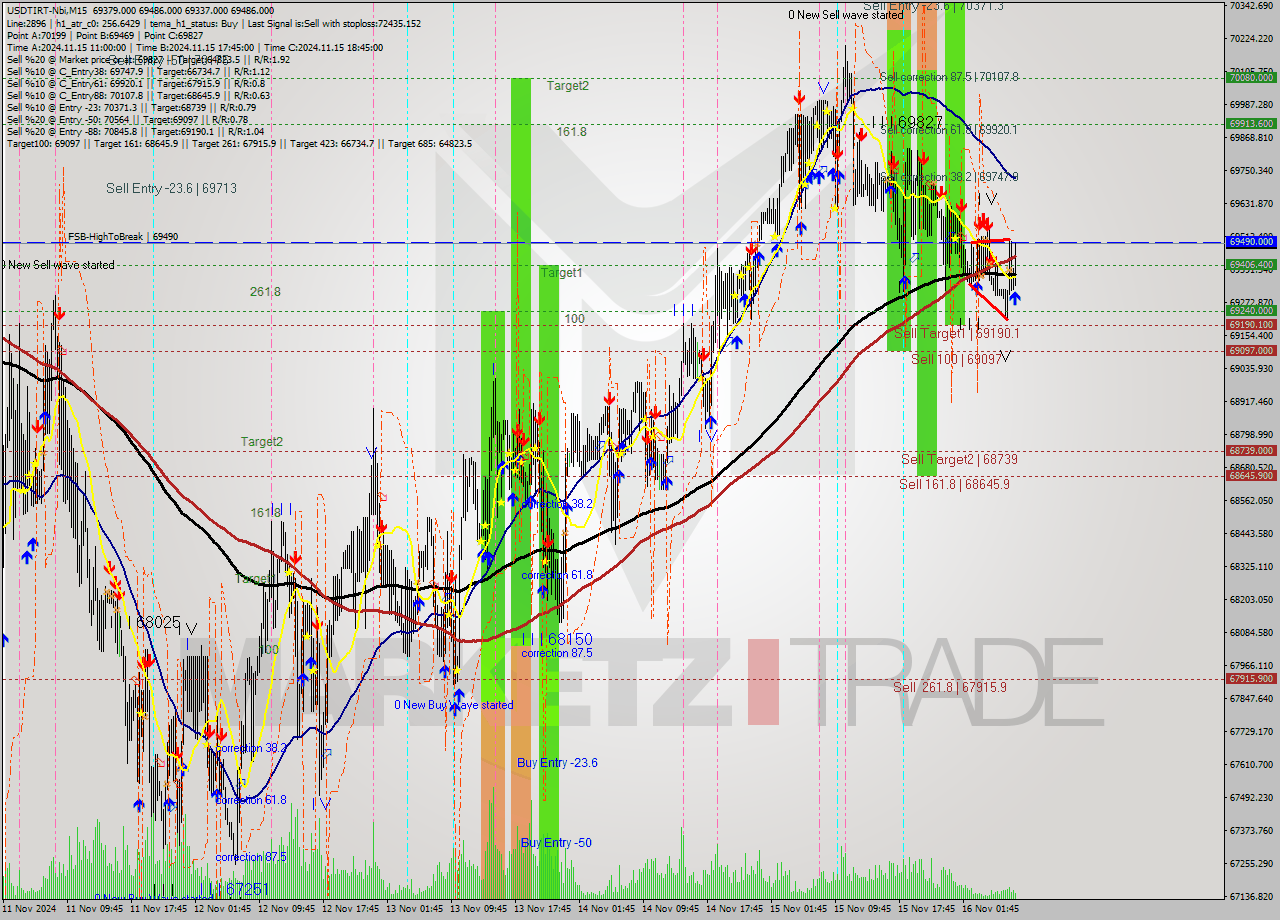Click the 'Buy Entry -50' label
The image size is (1280, 920).
coord(556,843)
